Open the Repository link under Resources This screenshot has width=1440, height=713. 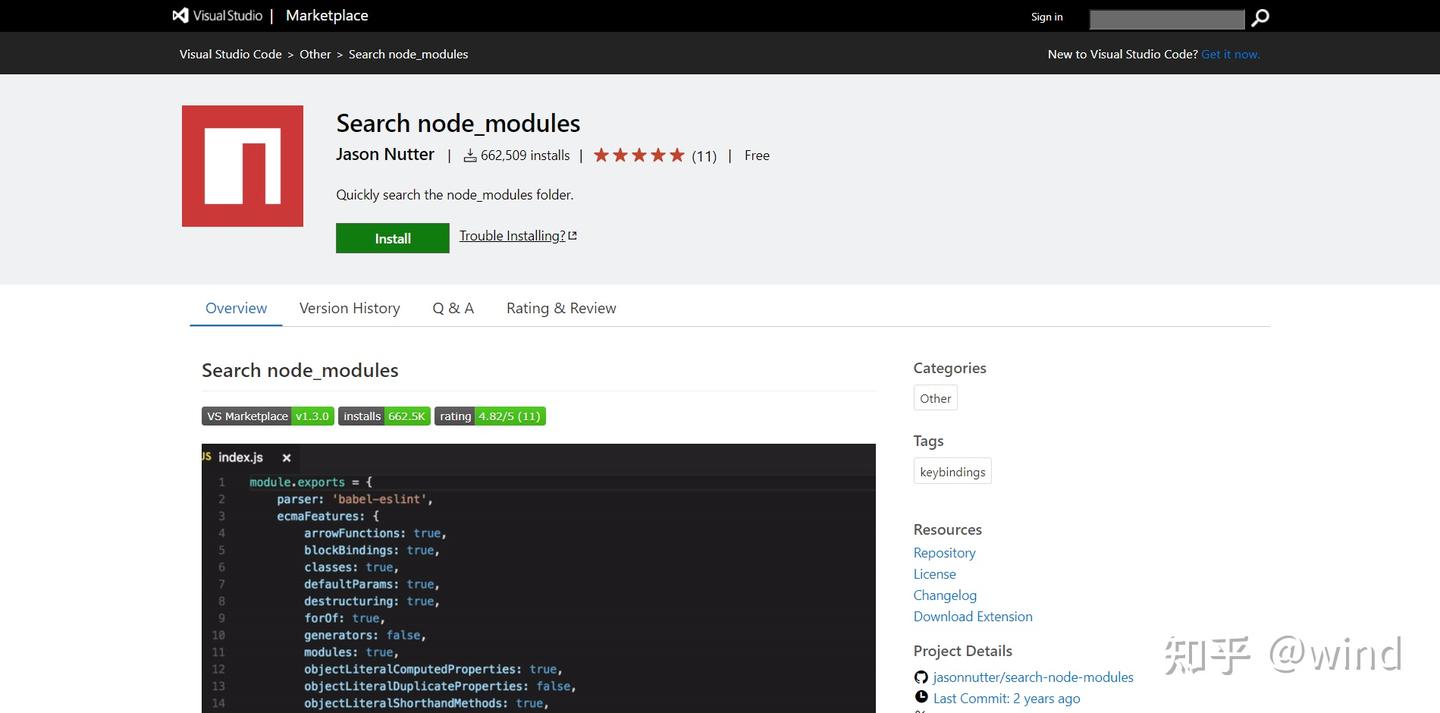pyautogui.click(x=943, y=552)
